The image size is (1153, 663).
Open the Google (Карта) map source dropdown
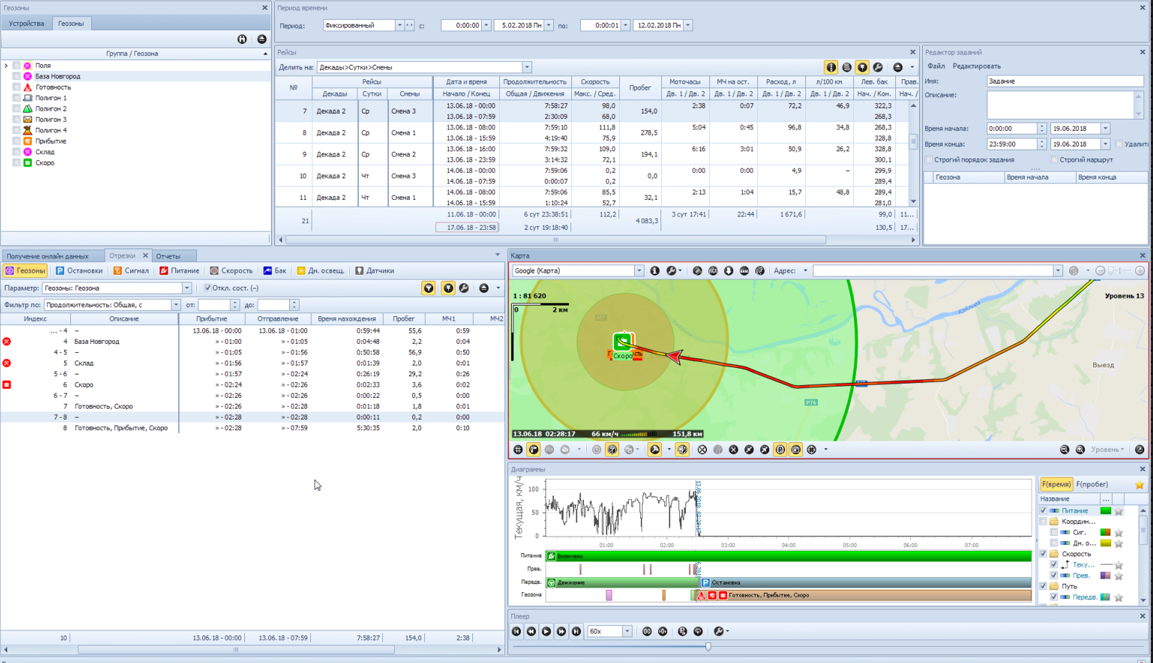638,270
